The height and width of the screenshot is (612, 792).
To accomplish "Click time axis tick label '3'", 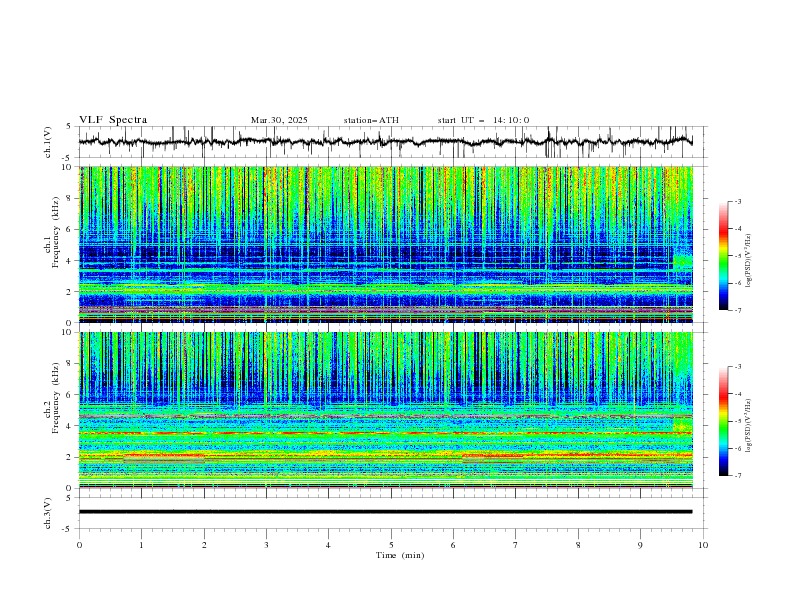I will coord(266,545).
